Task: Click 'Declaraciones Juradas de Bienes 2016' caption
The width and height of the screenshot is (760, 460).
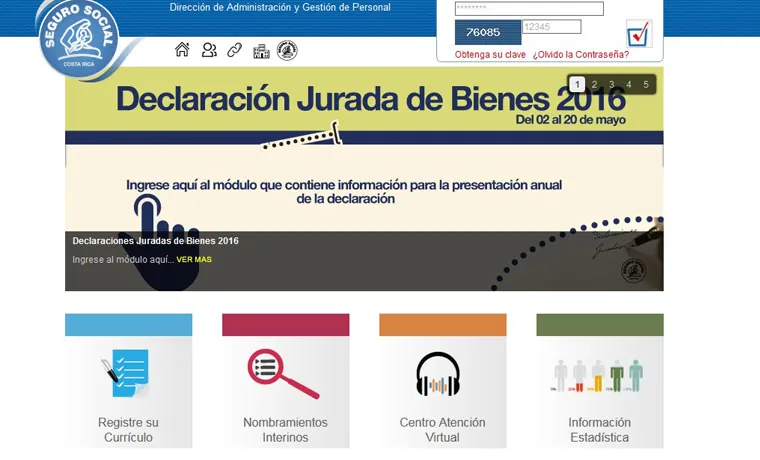Action: tap(156, 241)
